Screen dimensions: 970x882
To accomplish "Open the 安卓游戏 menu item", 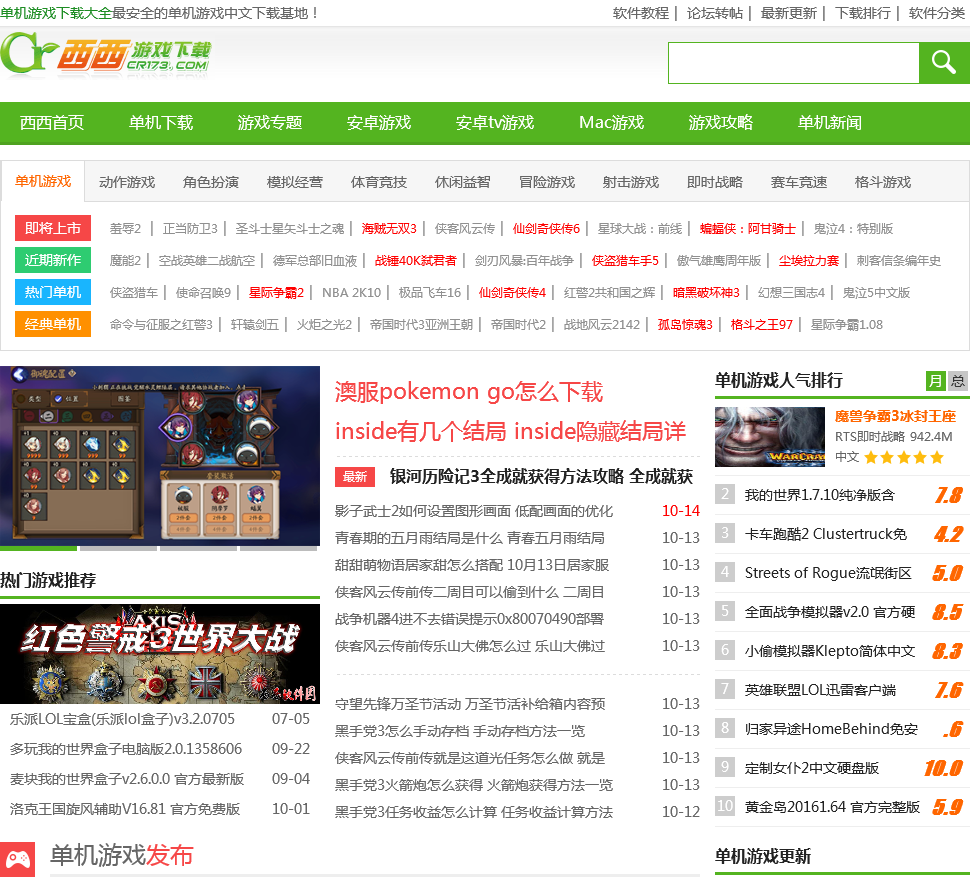I will pos(379,122).
